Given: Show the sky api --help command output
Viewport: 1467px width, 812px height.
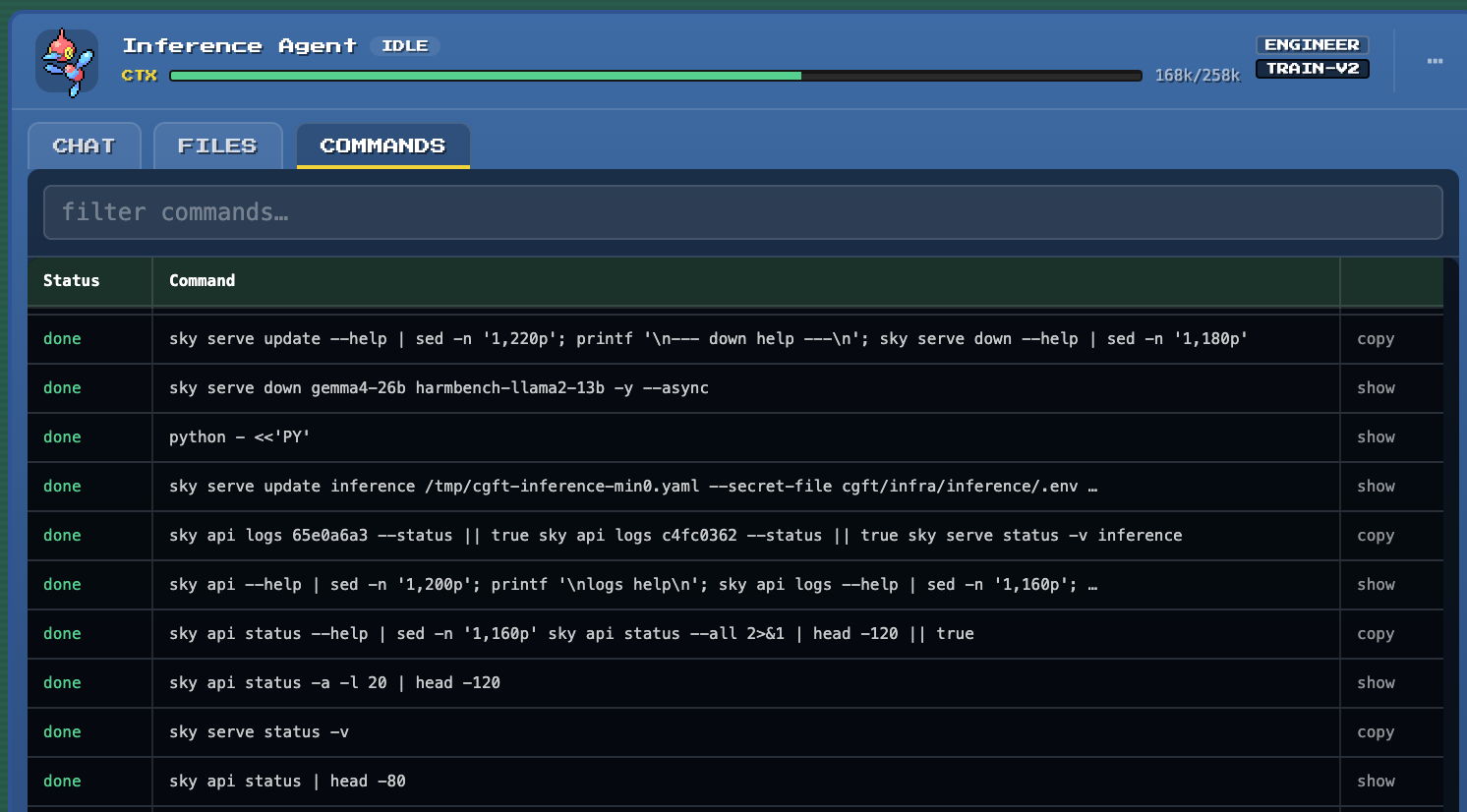Looking at the screenshot, I should click(1376, 585).
